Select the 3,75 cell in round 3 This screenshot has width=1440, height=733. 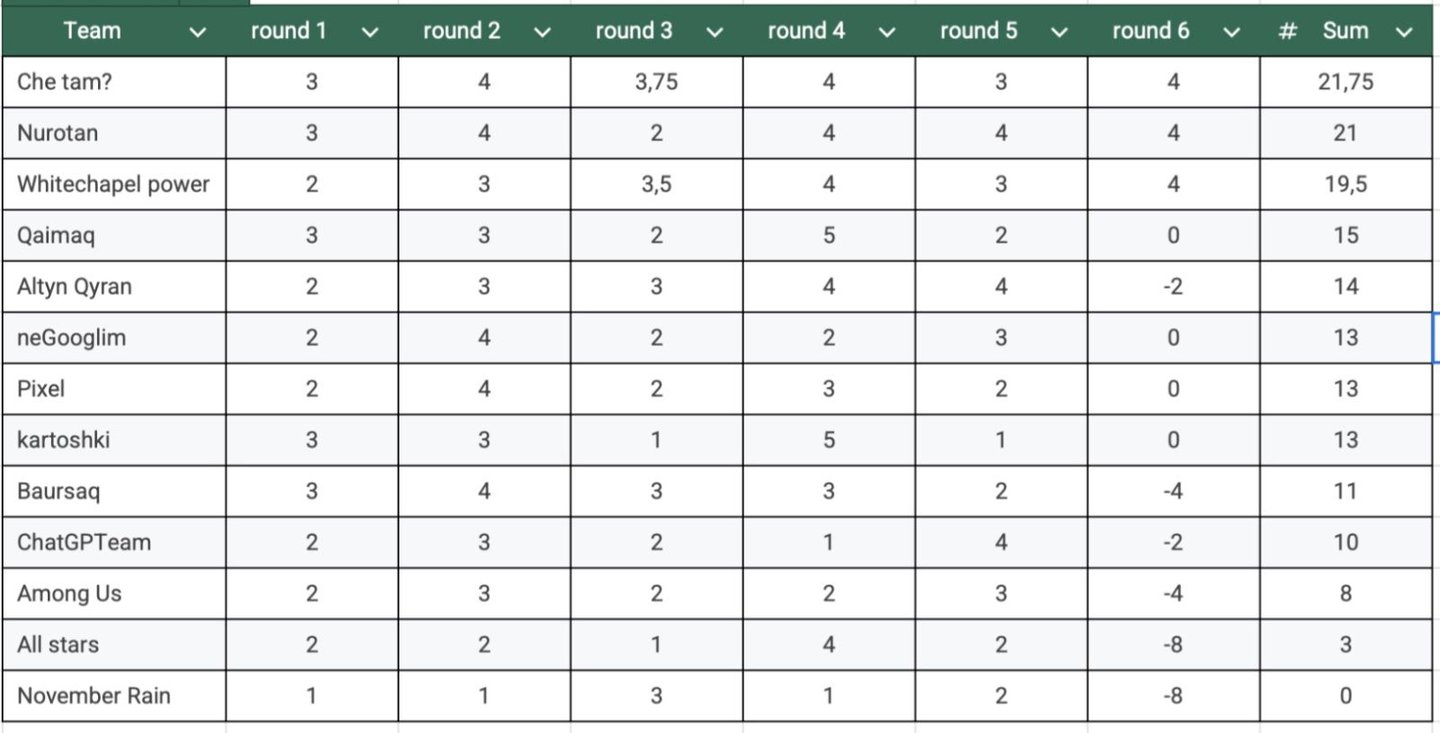pos(656,82)
